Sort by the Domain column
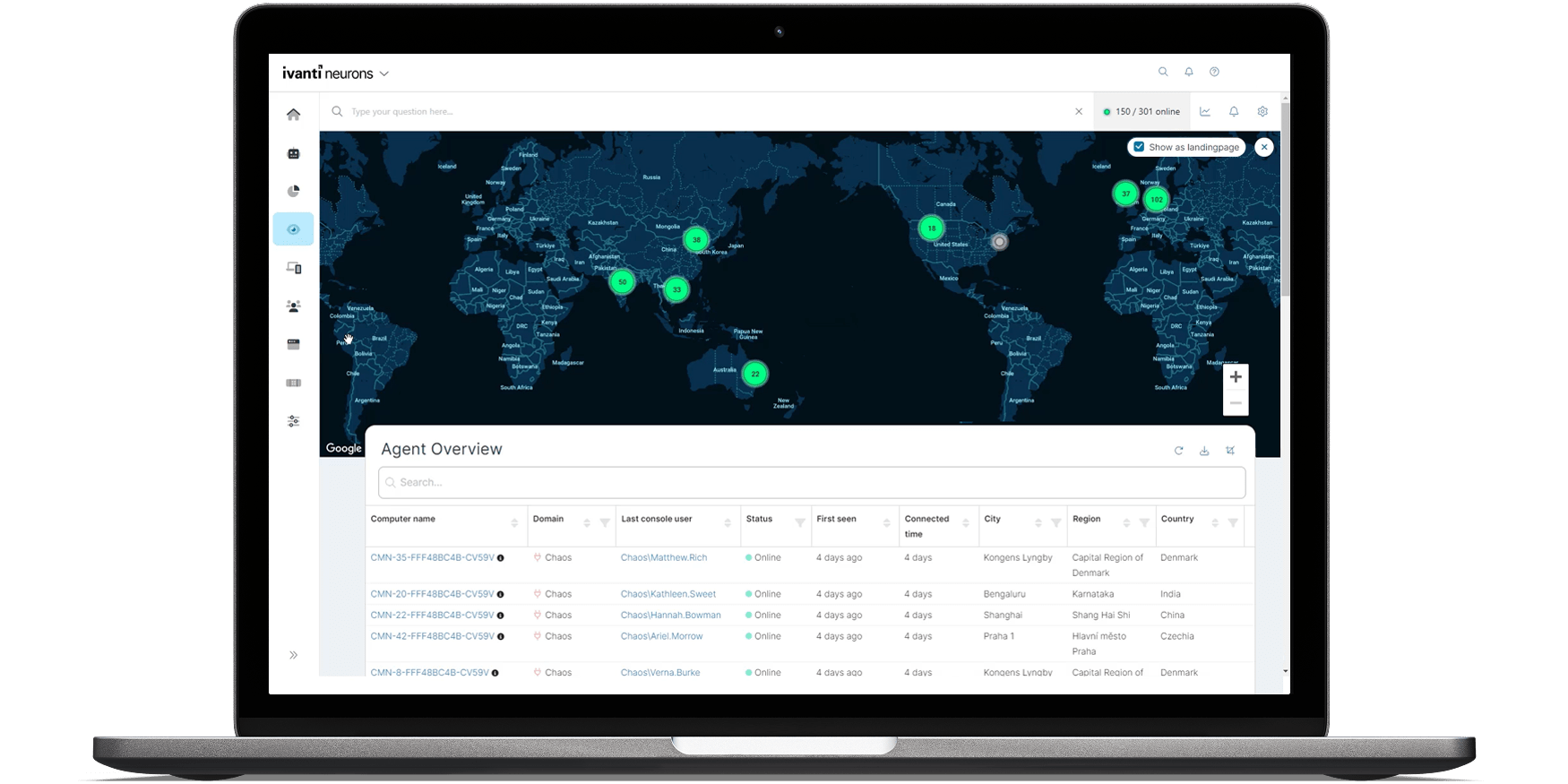1568x784 pixels. coord(587,523)
